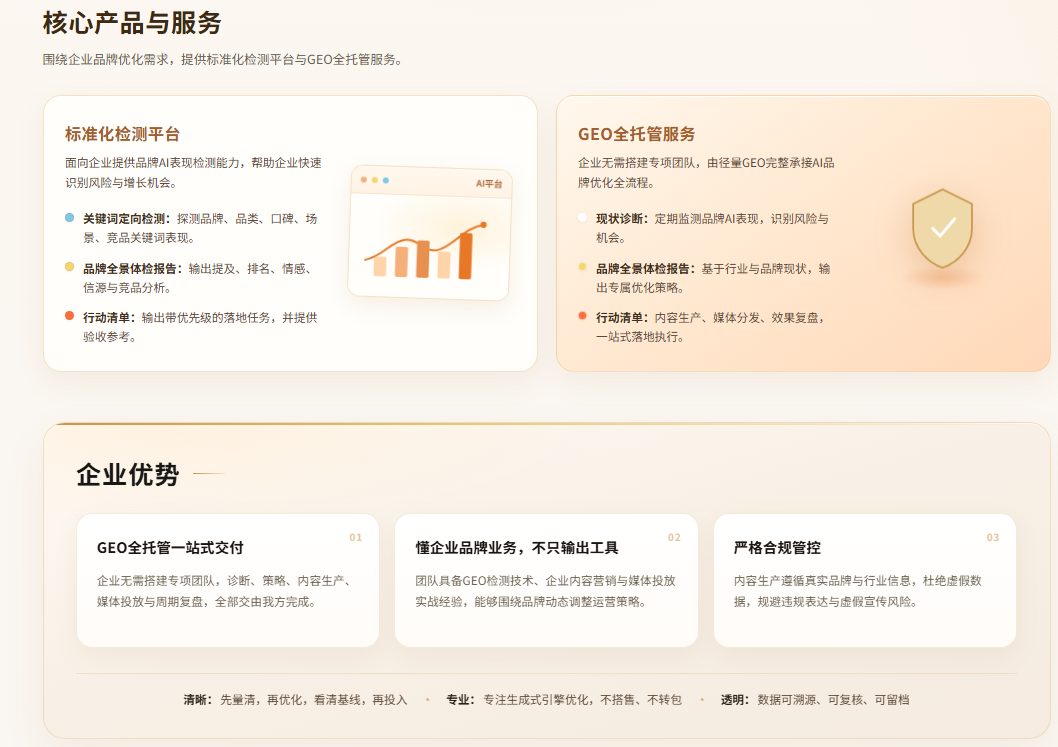This screenshot has height=747, width=1058.
Task: Click the GEO全托管服务 card title
Action: pyautogui.click(x=636, y=134)
